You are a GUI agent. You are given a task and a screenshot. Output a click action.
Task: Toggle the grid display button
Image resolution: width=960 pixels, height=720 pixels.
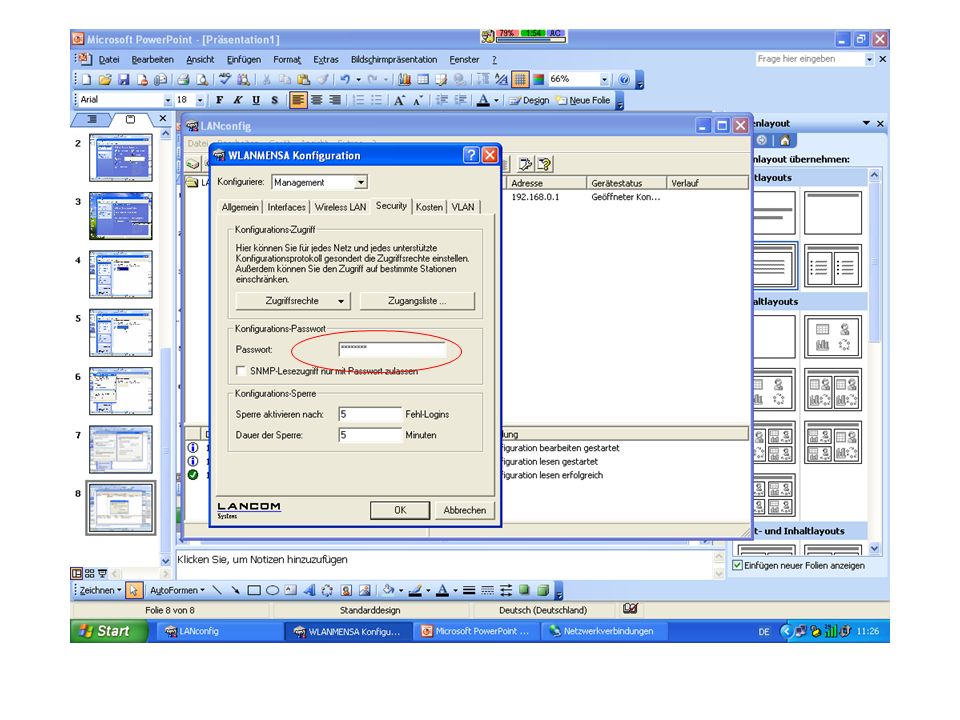click(x=520, y=80)
